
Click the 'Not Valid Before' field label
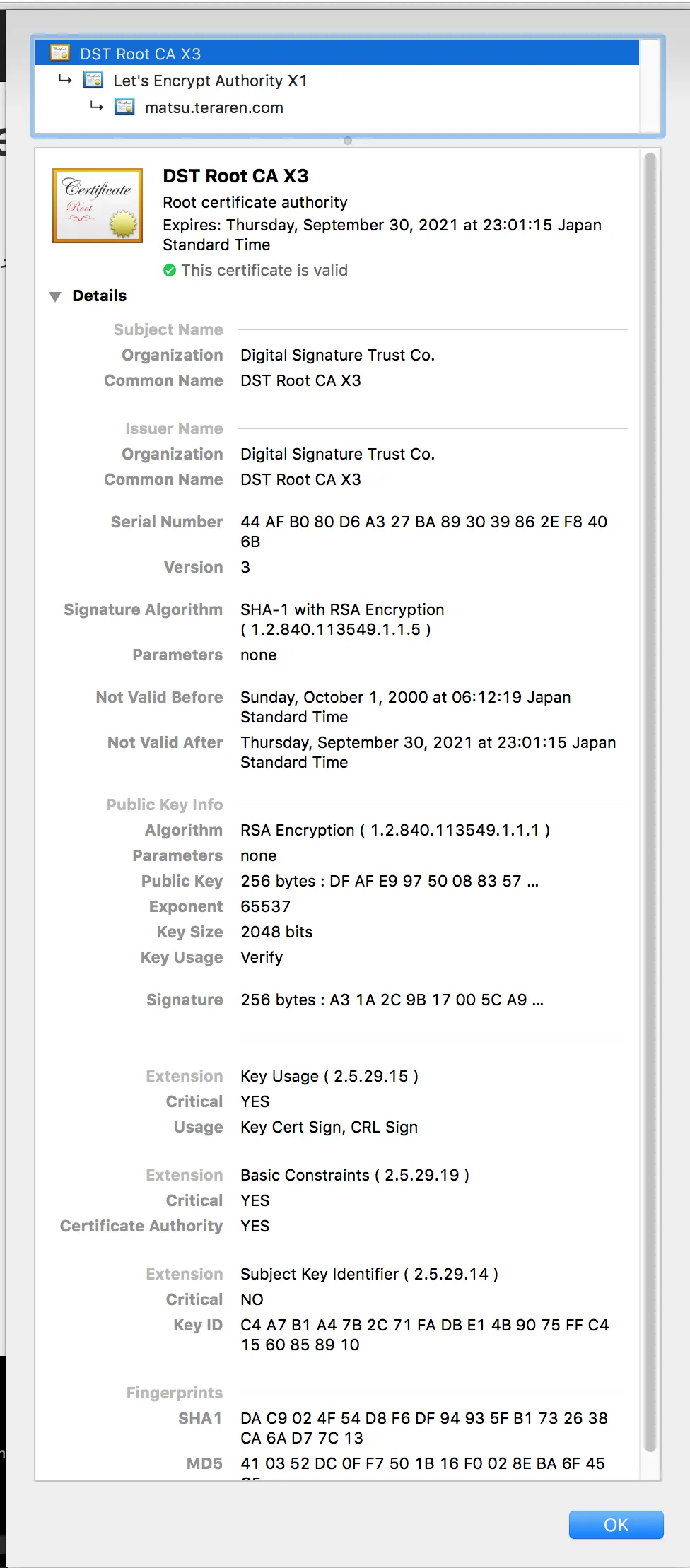click(160, 697)
